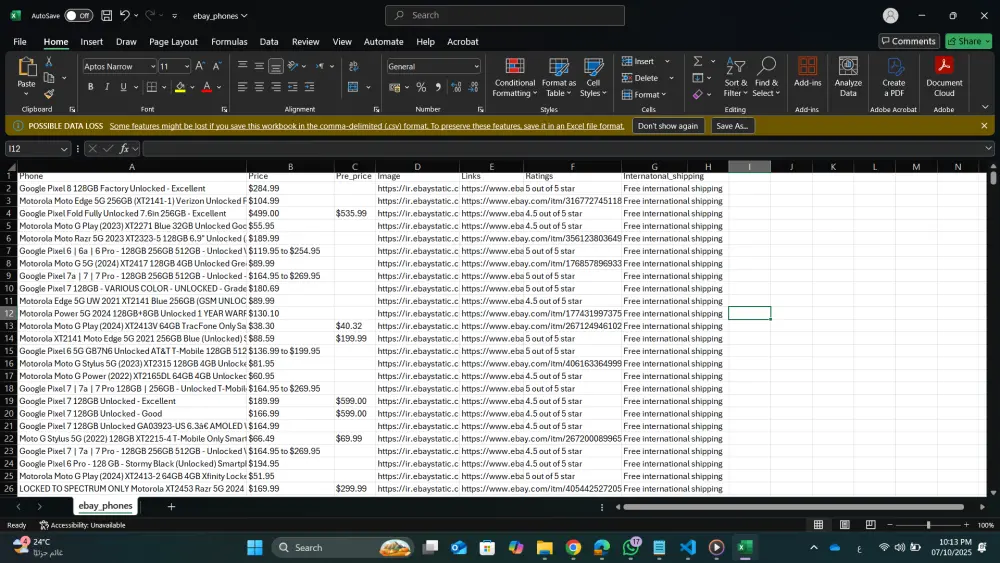Open Find & Select

coord(766,77)
